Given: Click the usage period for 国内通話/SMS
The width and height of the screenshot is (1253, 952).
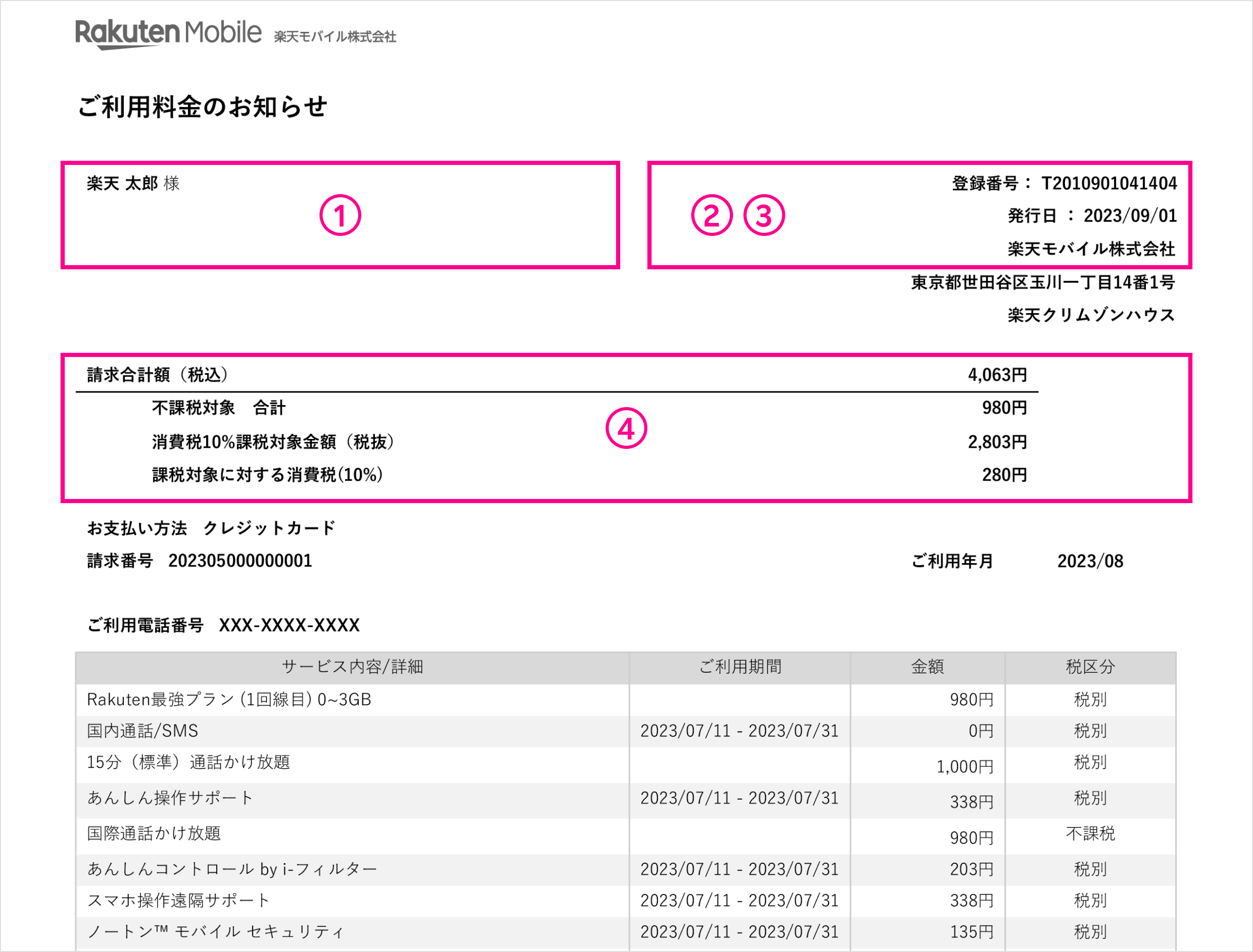Looking at the screenshot, I should pos(740,731).
